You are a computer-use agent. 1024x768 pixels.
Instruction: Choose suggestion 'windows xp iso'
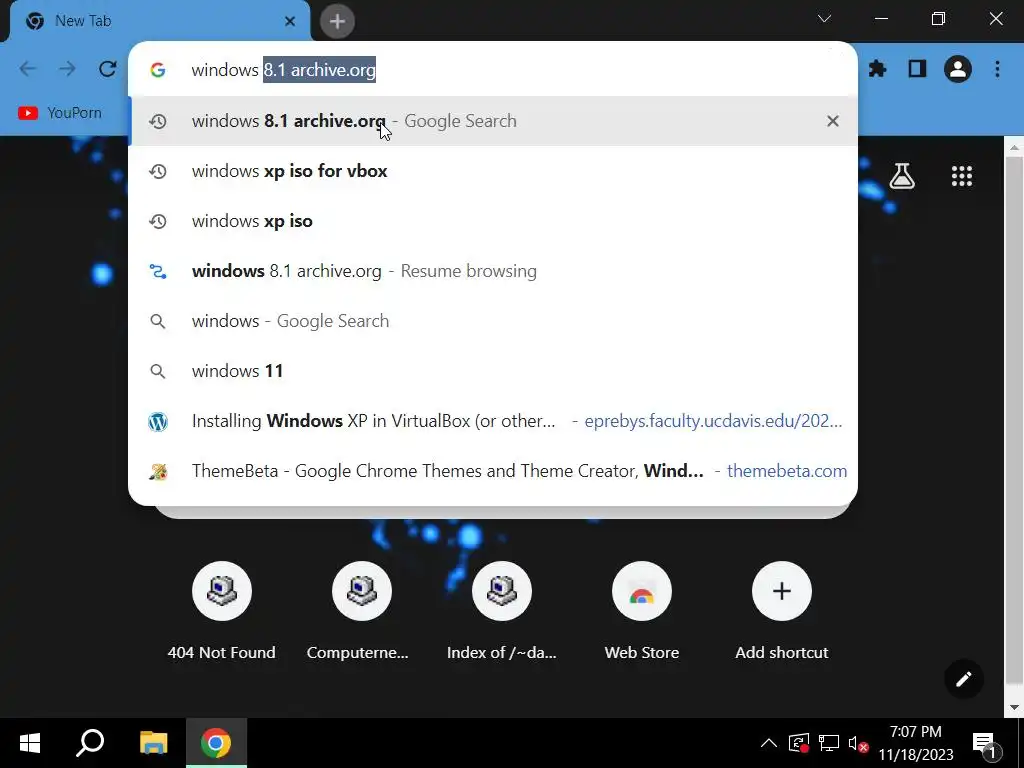tap(493, 221)
